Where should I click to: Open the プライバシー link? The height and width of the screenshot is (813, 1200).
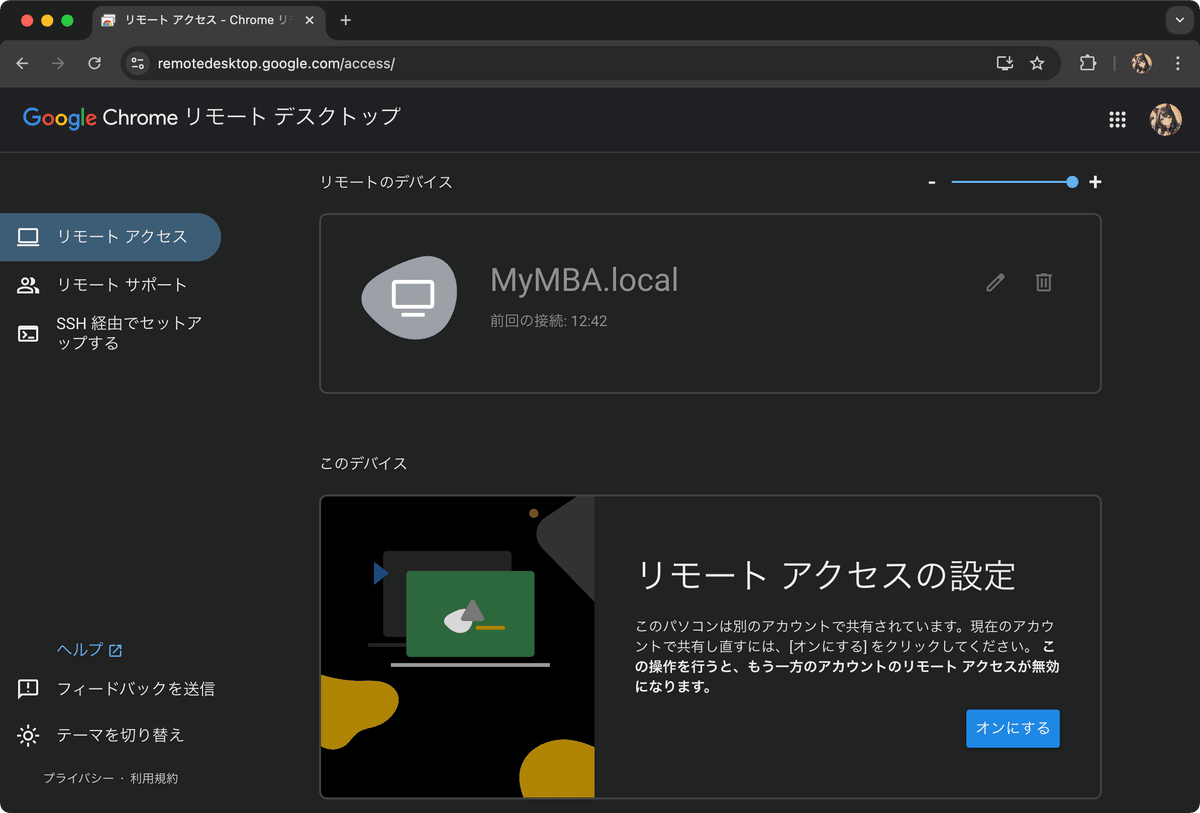[78, 778]
